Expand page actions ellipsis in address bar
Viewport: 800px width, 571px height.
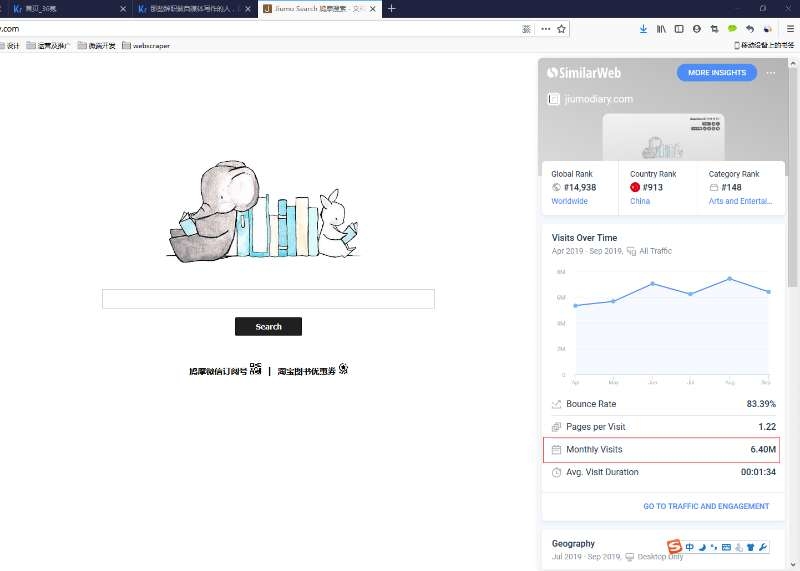point(545,29)
